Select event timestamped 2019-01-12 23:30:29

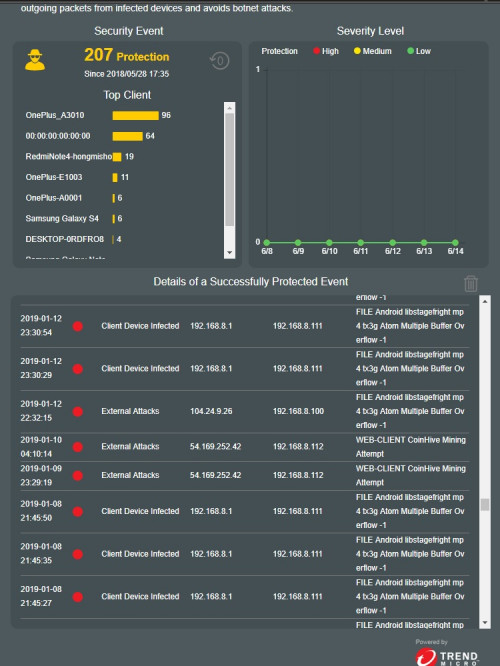pyautogui.click(x=245, y=369)
